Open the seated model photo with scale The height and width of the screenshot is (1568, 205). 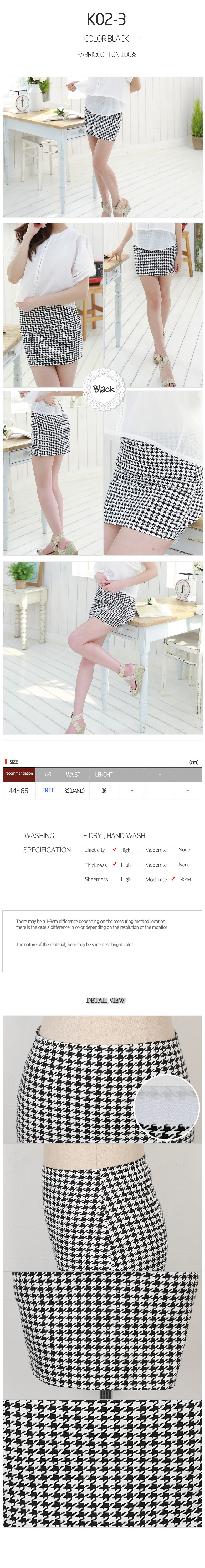[x=102, y=648]
